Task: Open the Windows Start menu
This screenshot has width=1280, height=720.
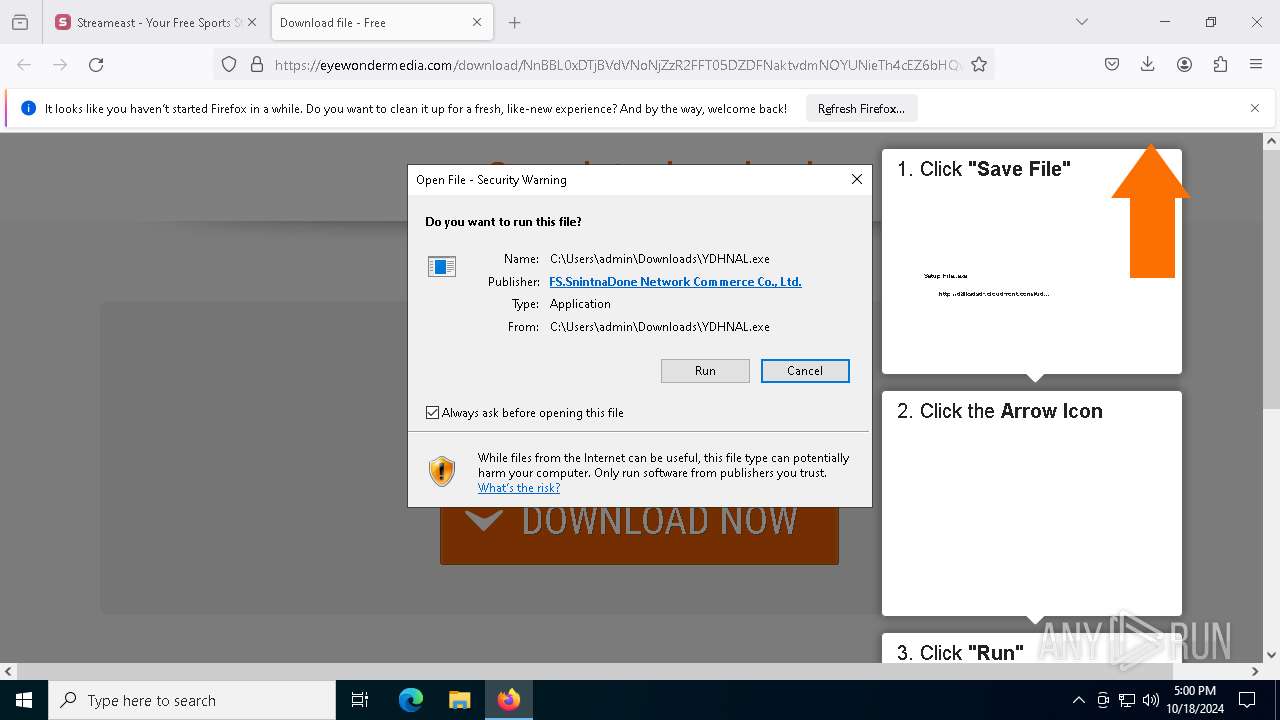Action: 24,700
